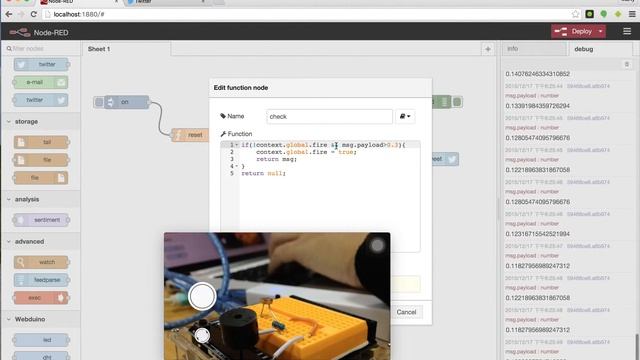Clear debug log with trash icon

tap(627, 64)
